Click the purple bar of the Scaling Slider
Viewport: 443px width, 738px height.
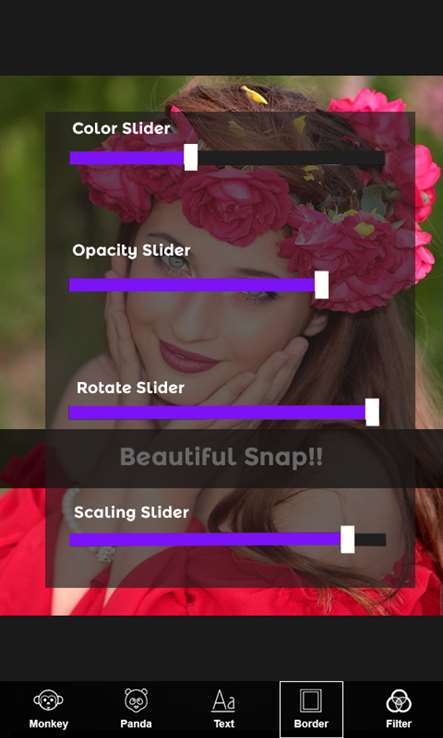tap(205, 540)
